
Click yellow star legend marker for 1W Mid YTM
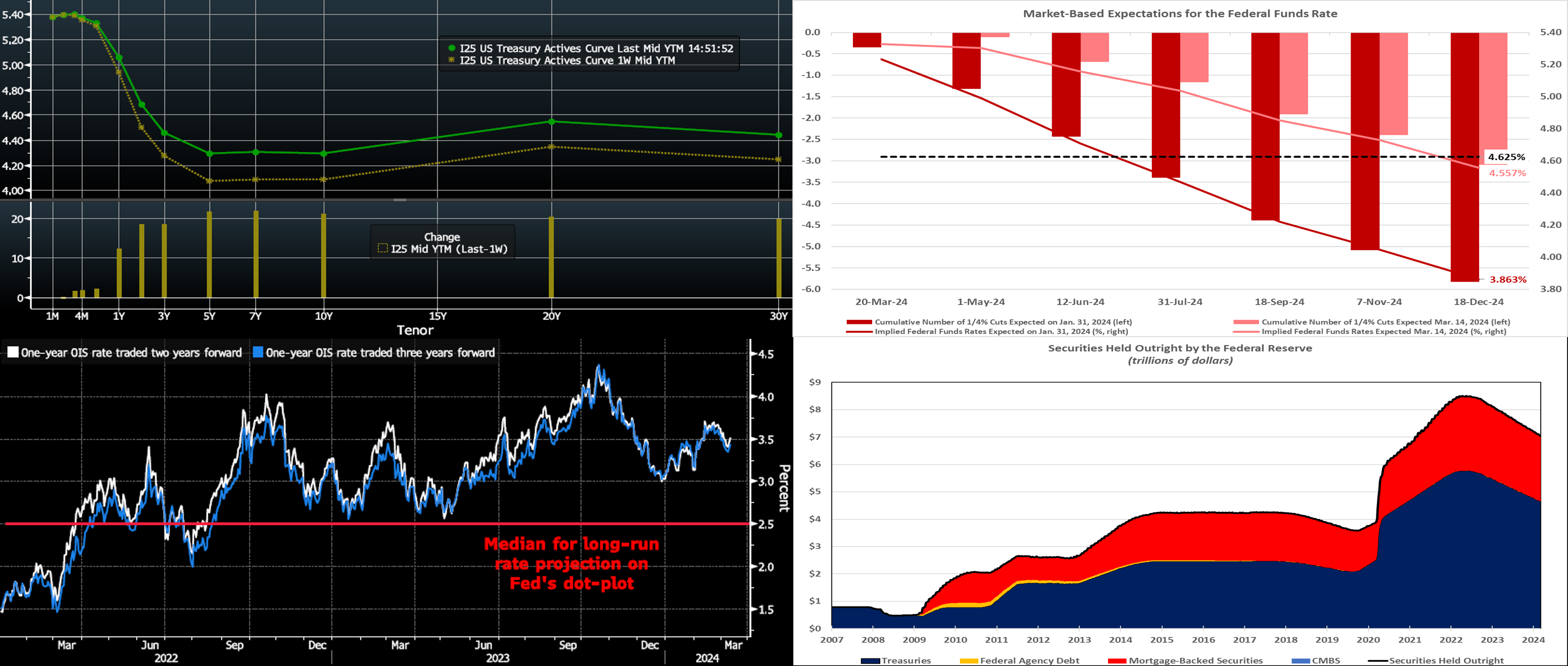point(452,60)
